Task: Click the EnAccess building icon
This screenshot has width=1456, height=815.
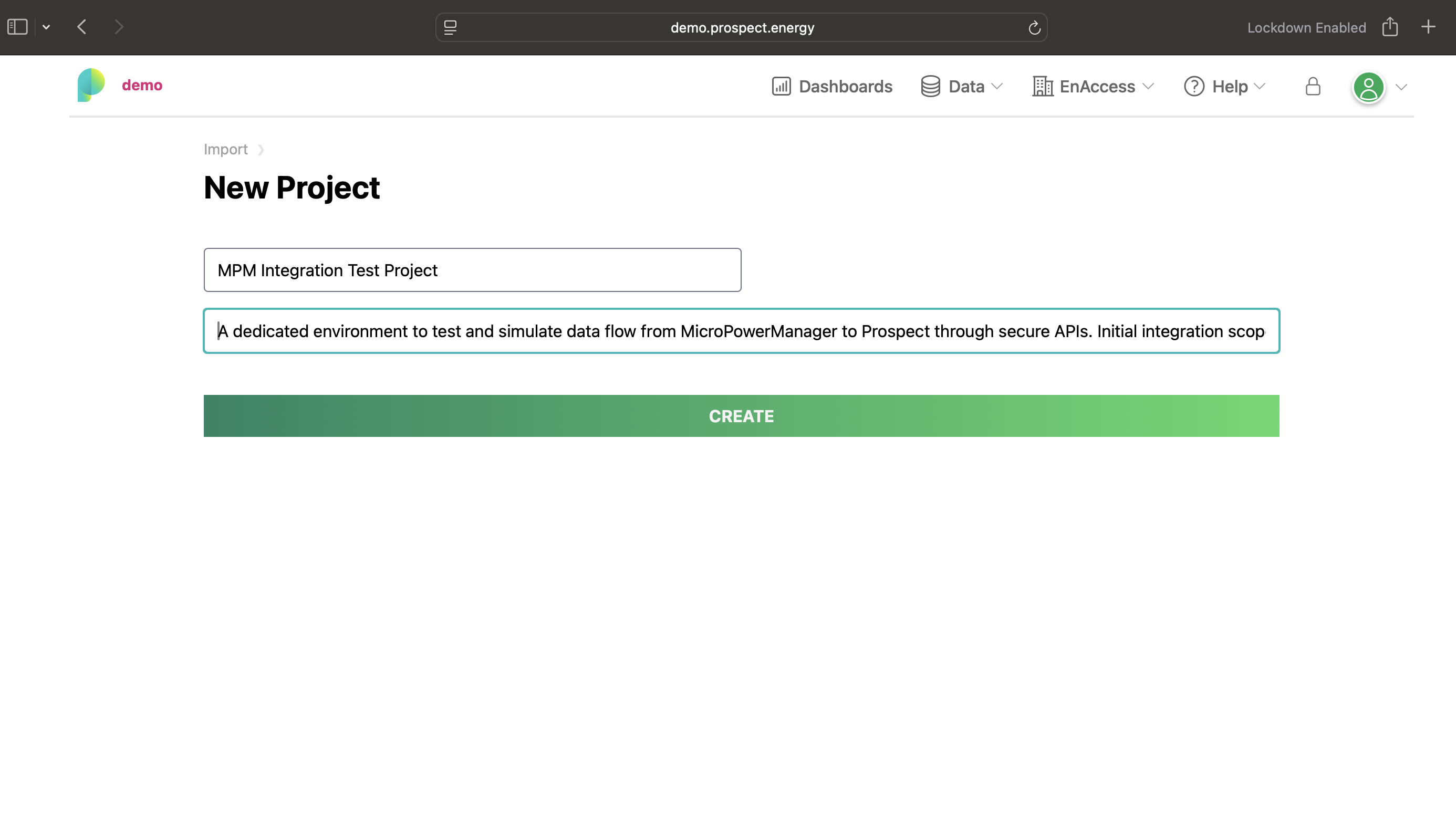Action: point(1042,86)
